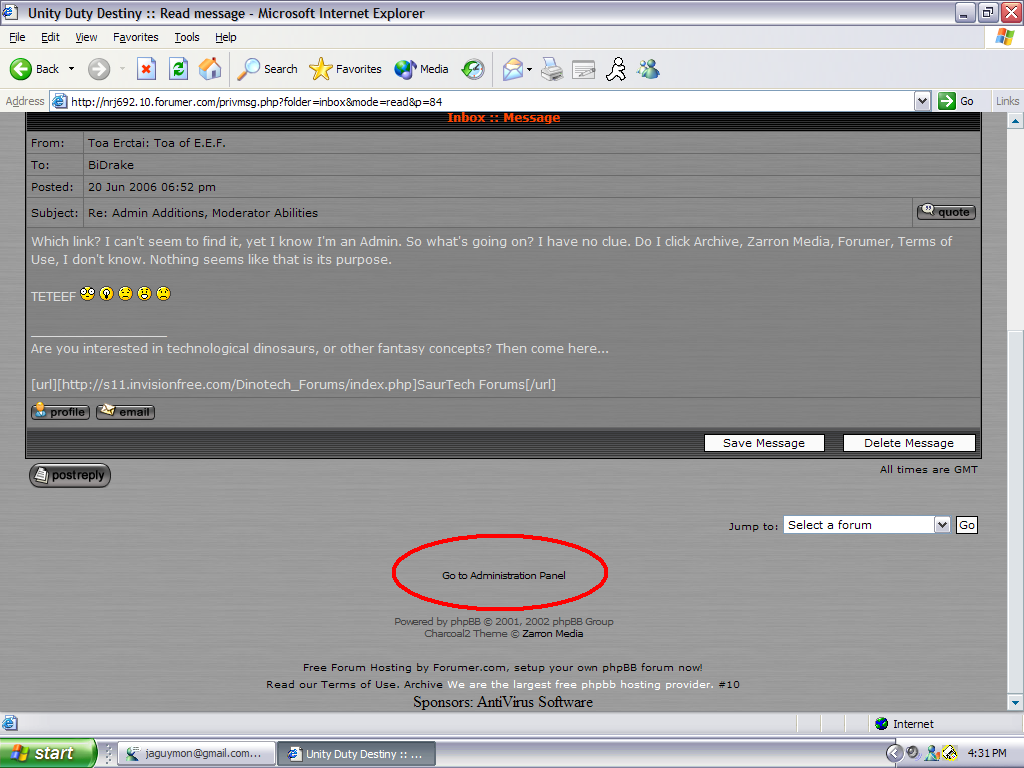1024x768 pixels.
Task: Click the Edit page icon in toolbar
Action: coord(583,69)
